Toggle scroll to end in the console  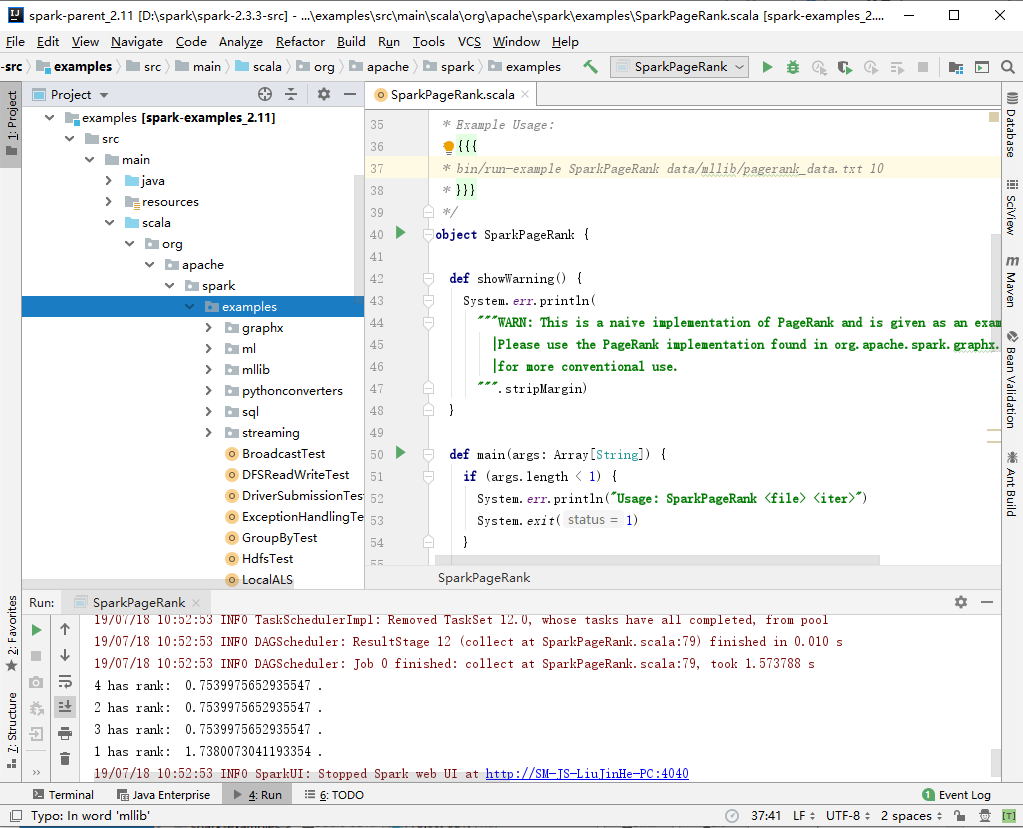click(x=65, y=706)
